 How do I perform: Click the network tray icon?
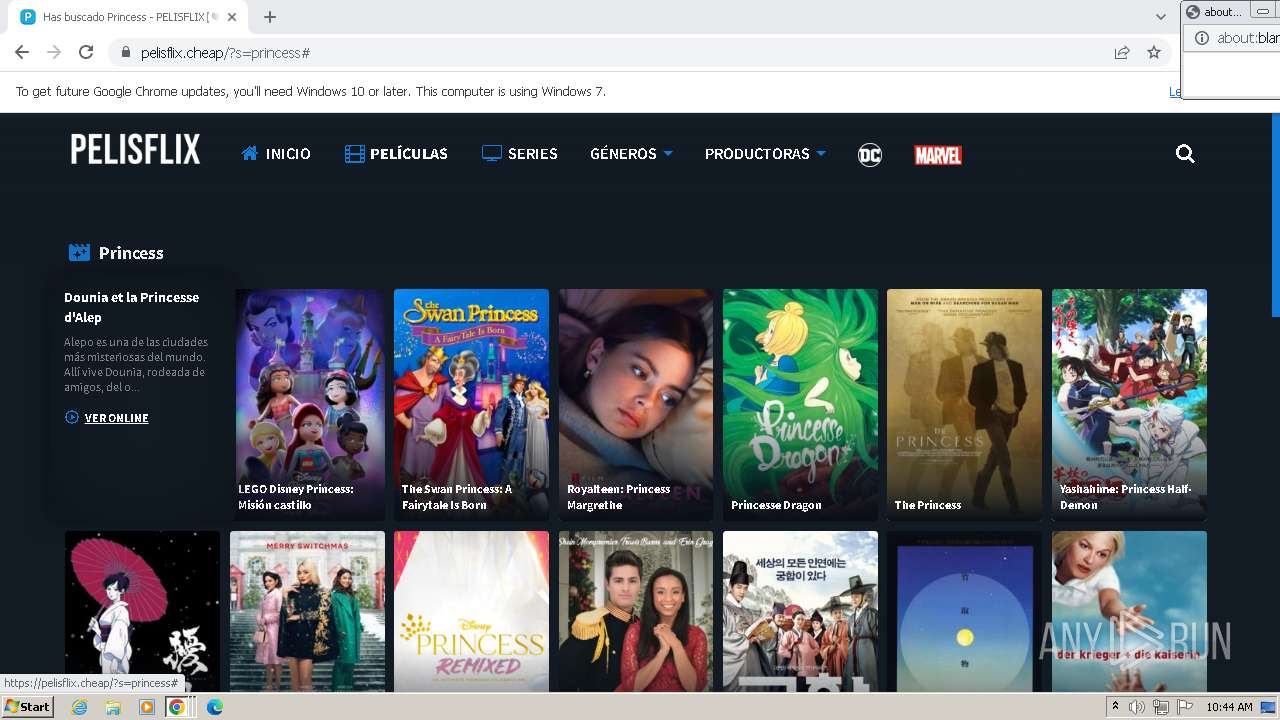click(x=1161, y=707)
